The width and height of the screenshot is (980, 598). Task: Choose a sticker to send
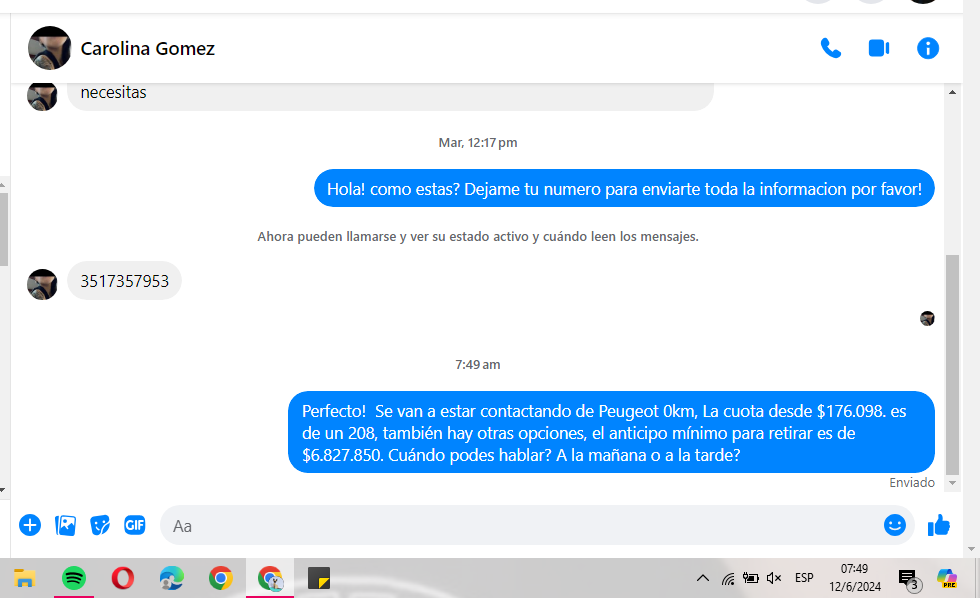[x=100, y=526]
